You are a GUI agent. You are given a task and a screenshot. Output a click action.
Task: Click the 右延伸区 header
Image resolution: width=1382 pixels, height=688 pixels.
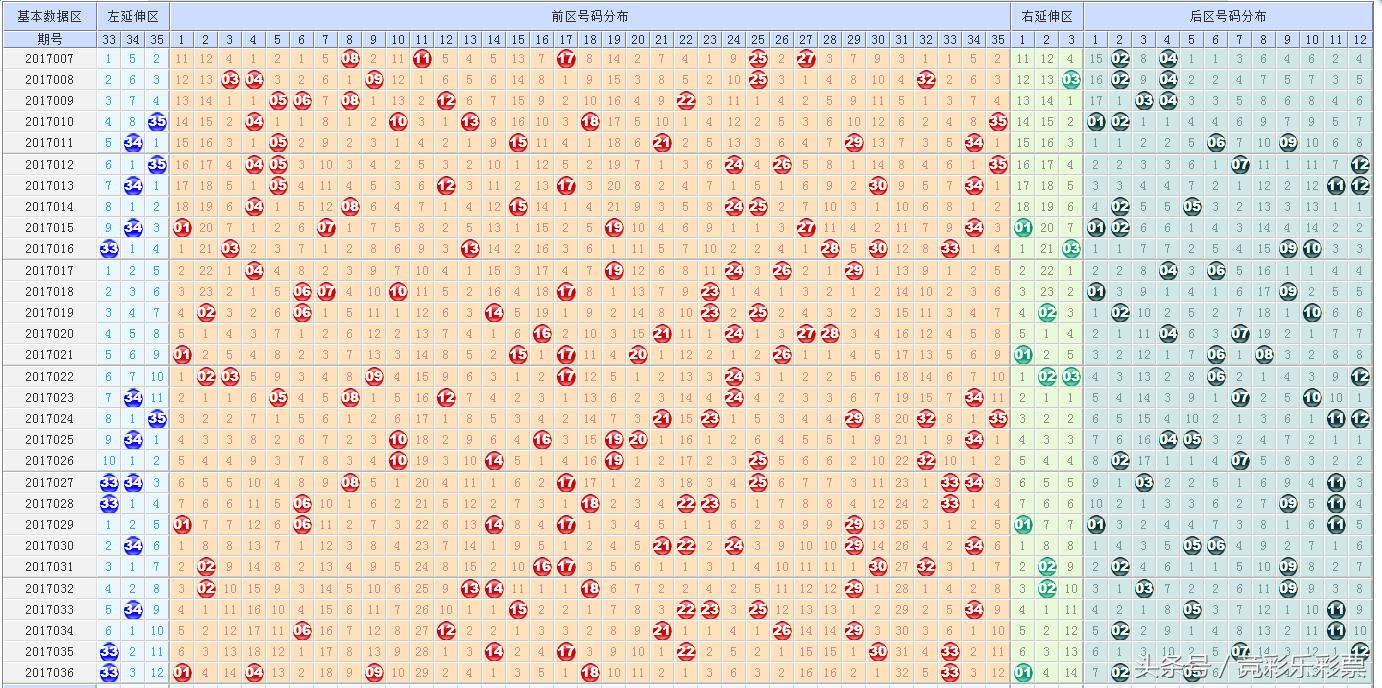(1047, 16)
